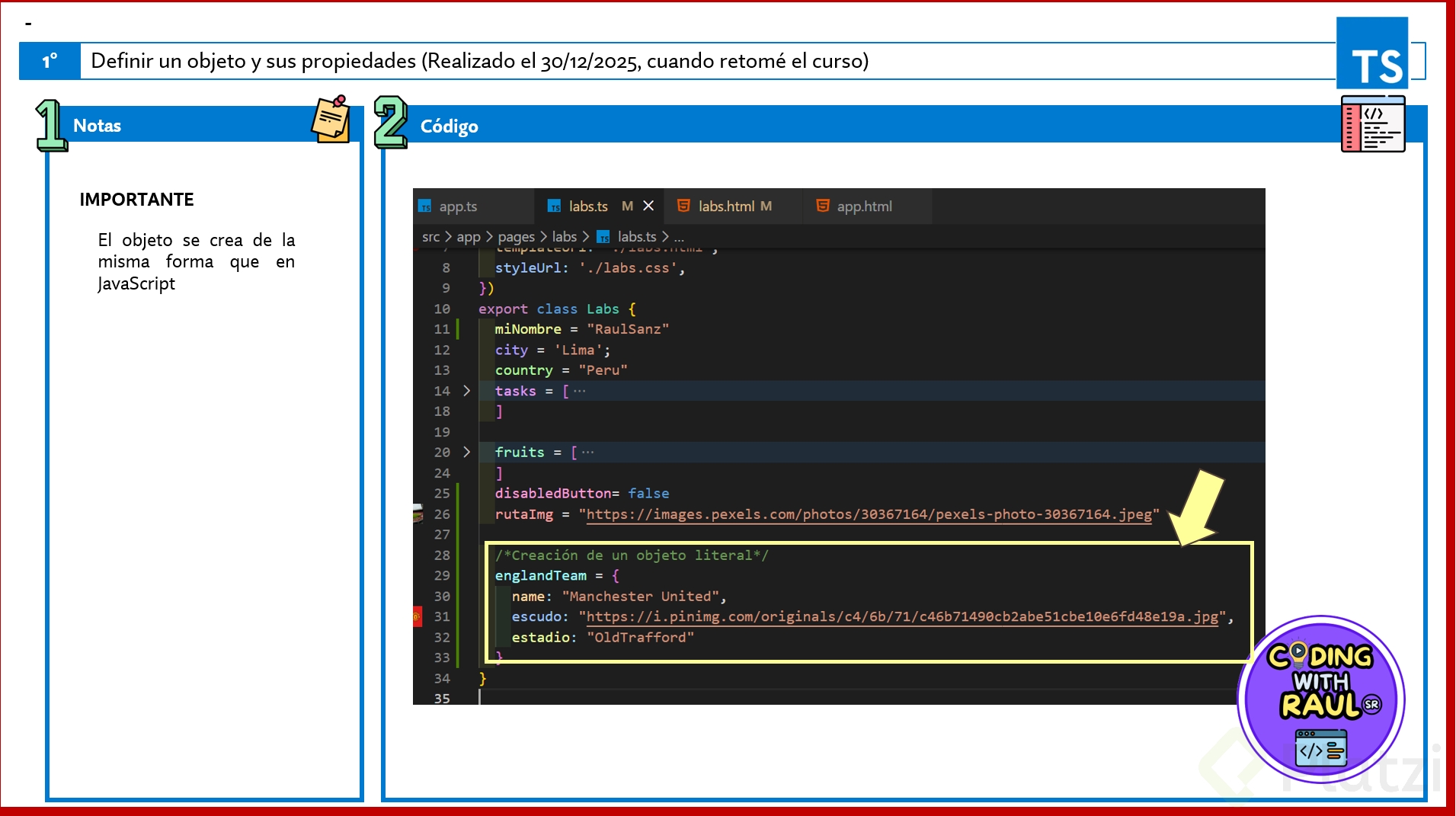Click the image preview thumbnail on line 26
Image resolution: width=1456 pixels, height=816 pixels.
tap(418, 514)
